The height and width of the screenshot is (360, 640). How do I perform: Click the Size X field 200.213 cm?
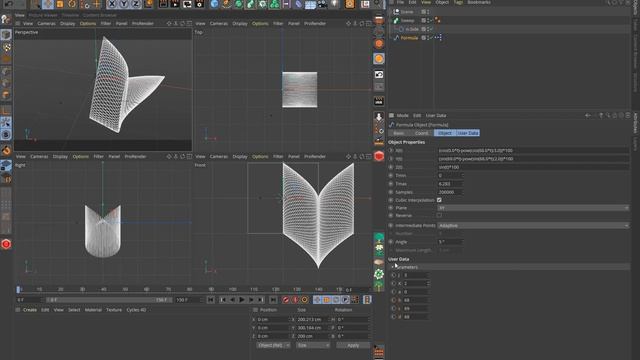pos(312,319)
